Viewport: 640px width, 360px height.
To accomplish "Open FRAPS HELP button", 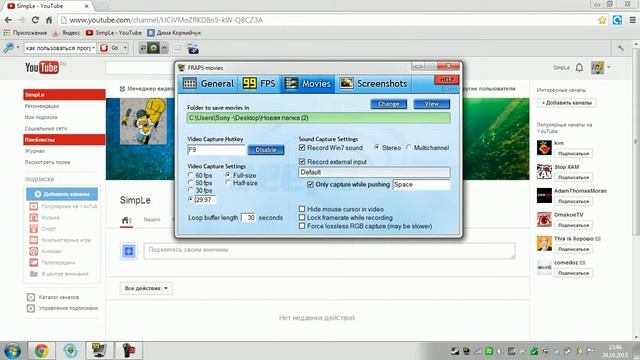I will pos(447,80).
